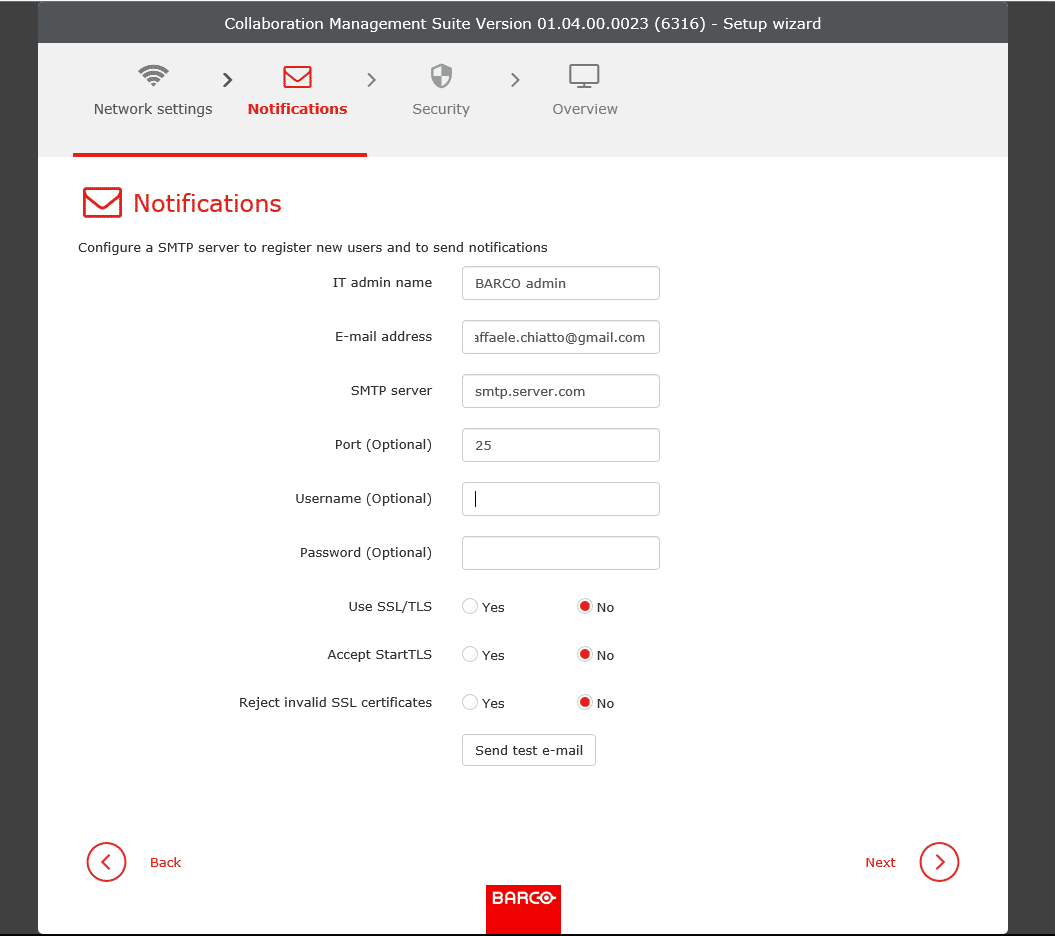Click the Setup wizard title bar text
Screen dimensions: 1055x936
(x=522, y=24)
